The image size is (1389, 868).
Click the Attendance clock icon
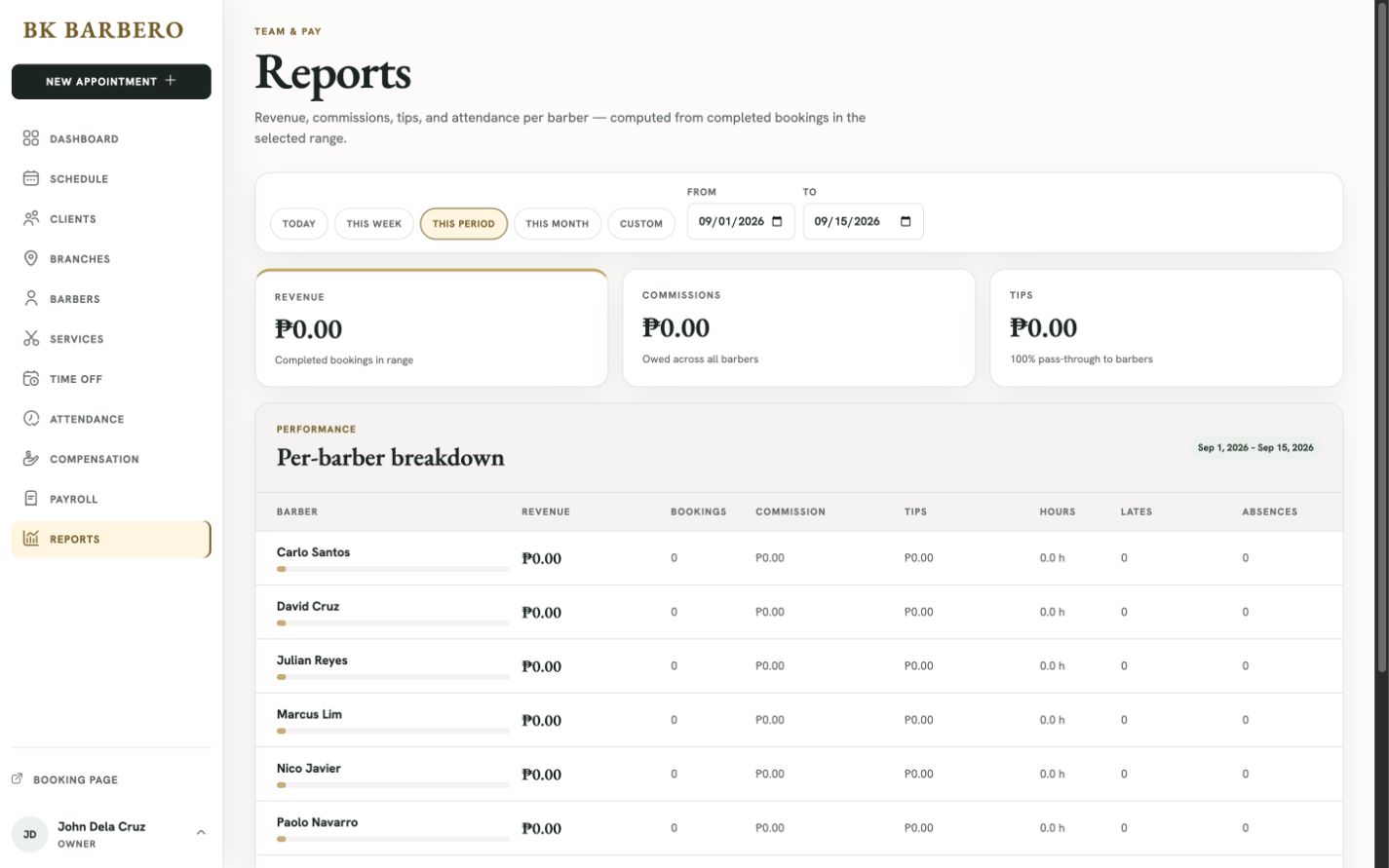click(x=31, y=418)
